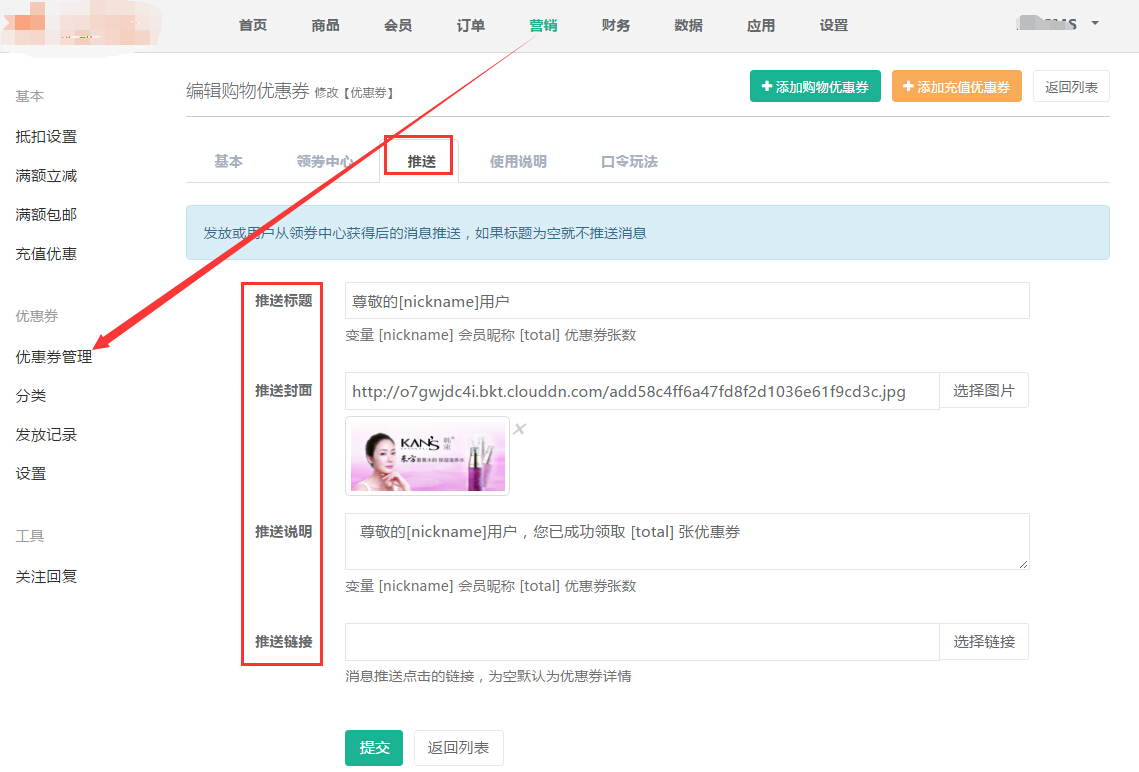The width and height of the screenshot is (1139, 772).
Task: Open 商品 in the top navigation
Action: pos(325,25)
